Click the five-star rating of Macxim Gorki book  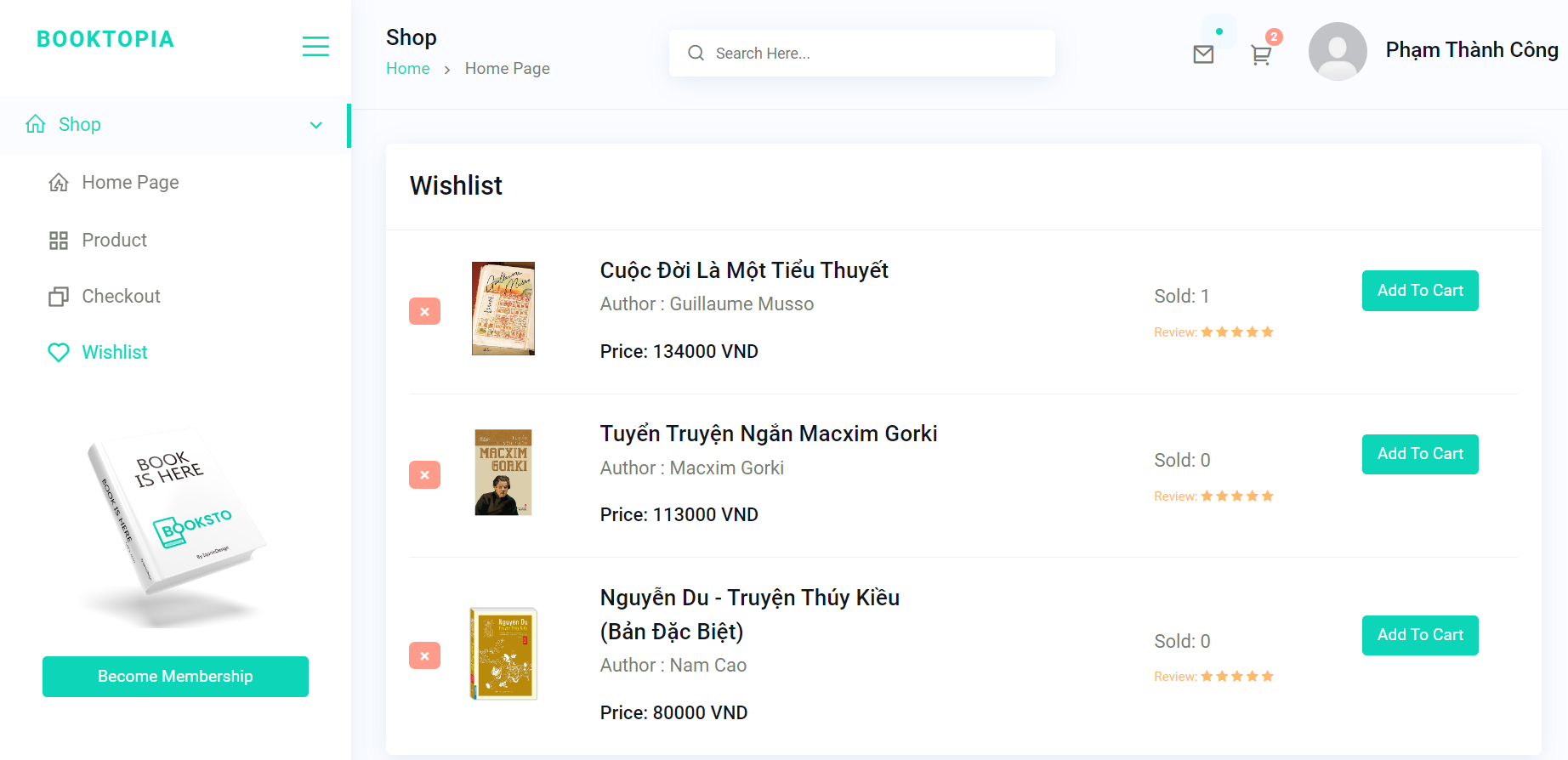[1237, 495]
